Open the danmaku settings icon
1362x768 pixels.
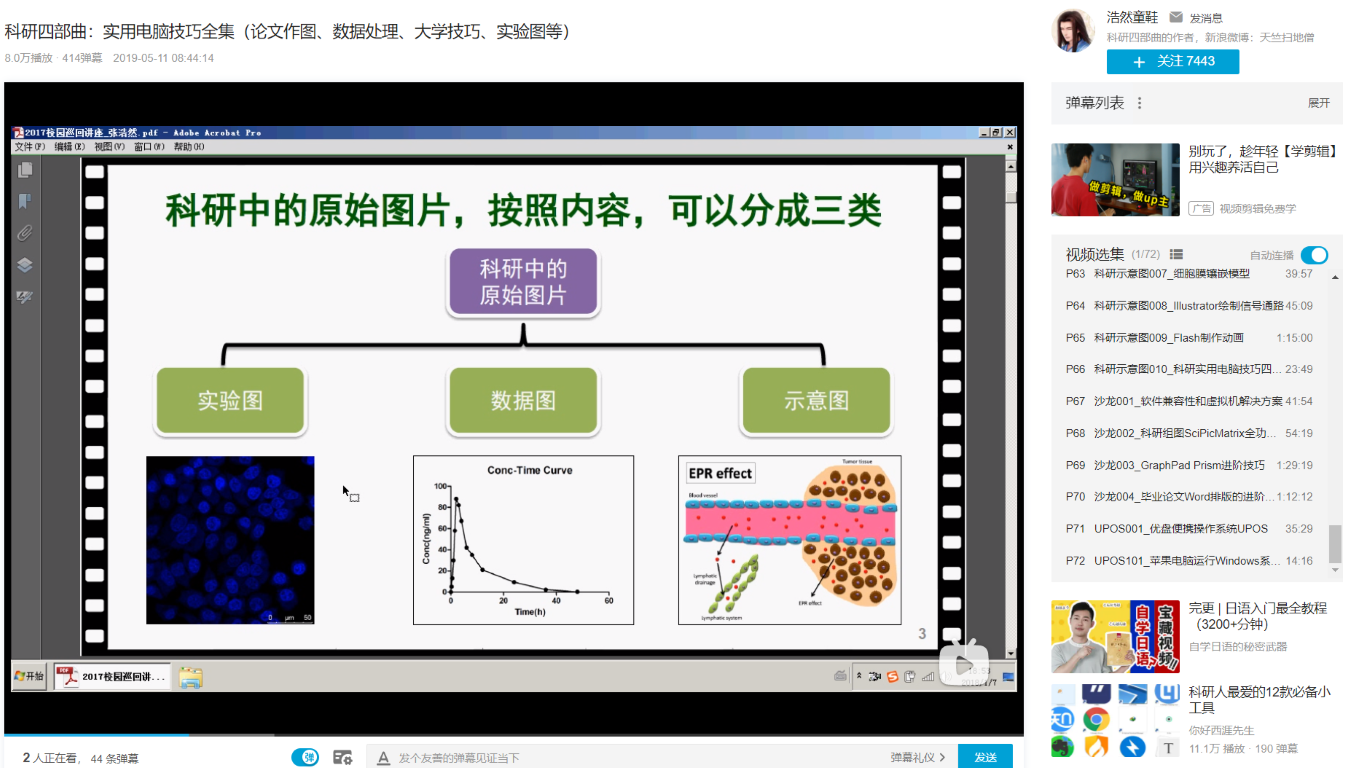tap(343, 757)
